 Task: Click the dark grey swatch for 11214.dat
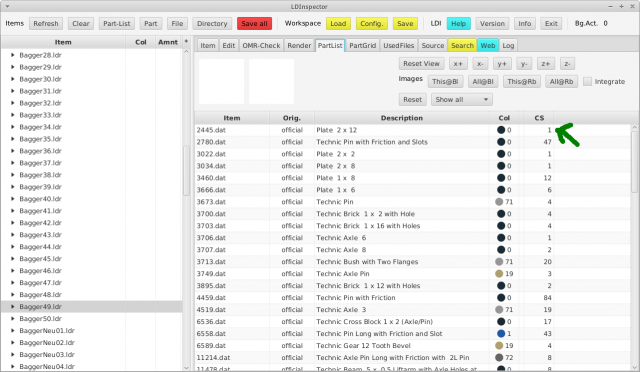point(499,358)
